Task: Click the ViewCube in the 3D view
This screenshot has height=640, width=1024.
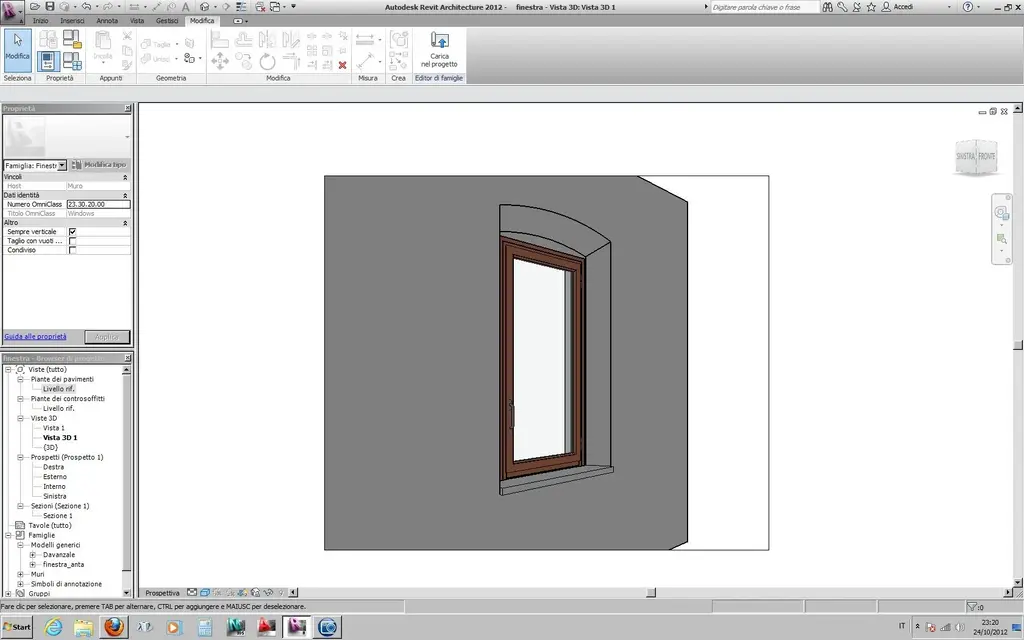Action: 976,156
